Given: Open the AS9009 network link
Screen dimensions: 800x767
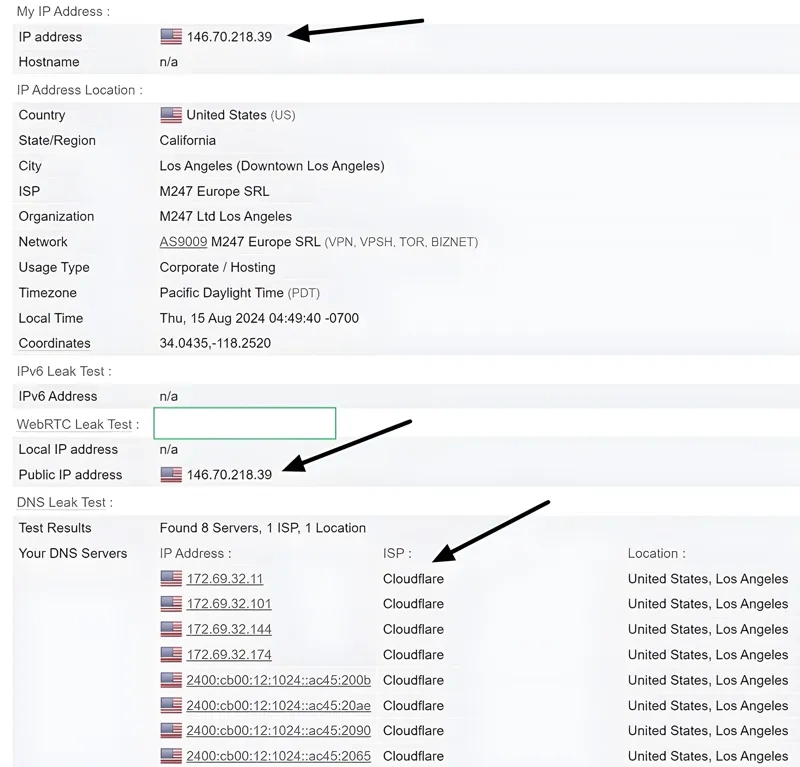Looking at the screenshot, I should point(184,242).
